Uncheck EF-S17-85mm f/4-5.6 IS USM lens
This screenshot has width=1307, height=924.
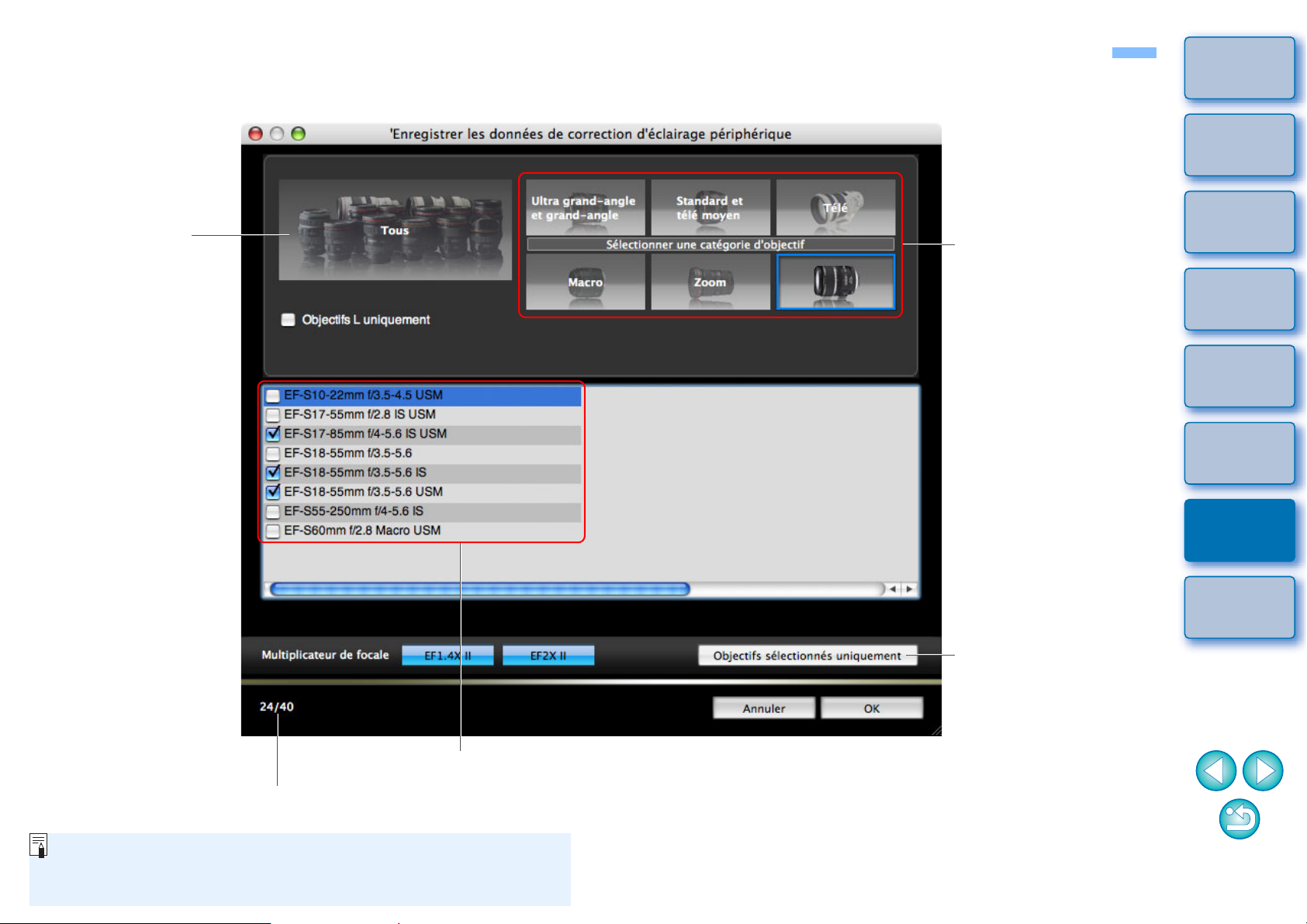[x=273, y=434]
